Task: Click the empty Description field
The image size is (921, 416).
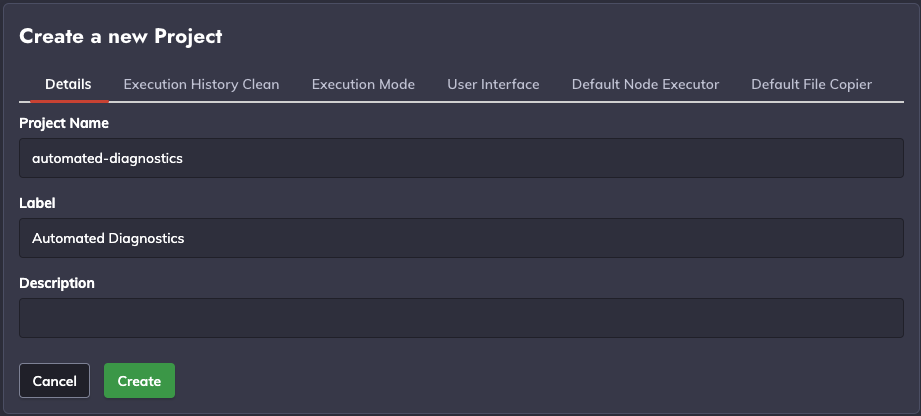Action: (x=461, y=318)
